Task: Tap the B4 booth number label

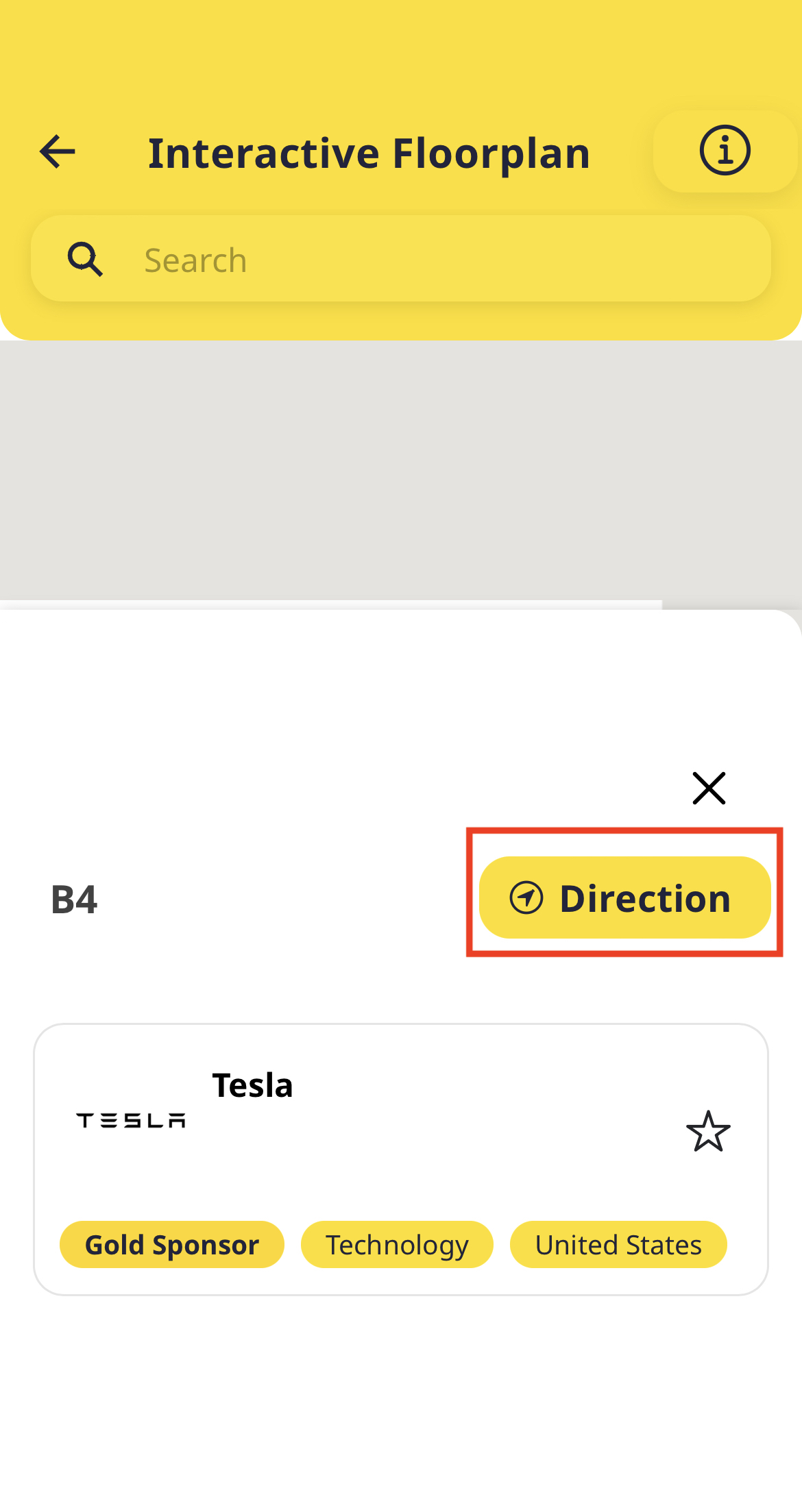Action: tap(74, 899)
